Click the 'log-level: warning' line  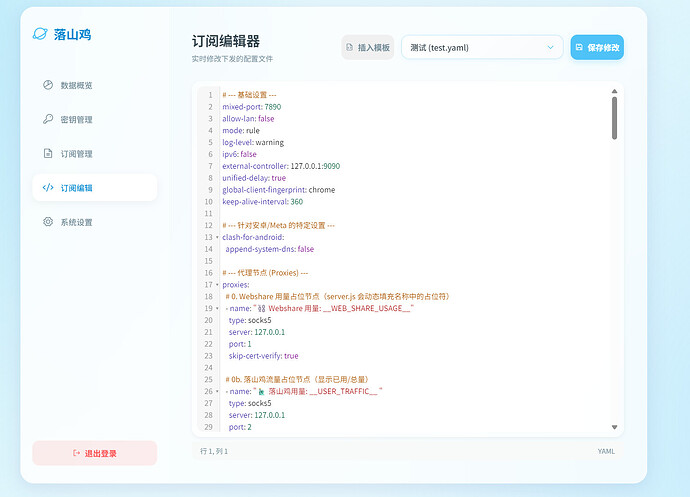point(253,142)
